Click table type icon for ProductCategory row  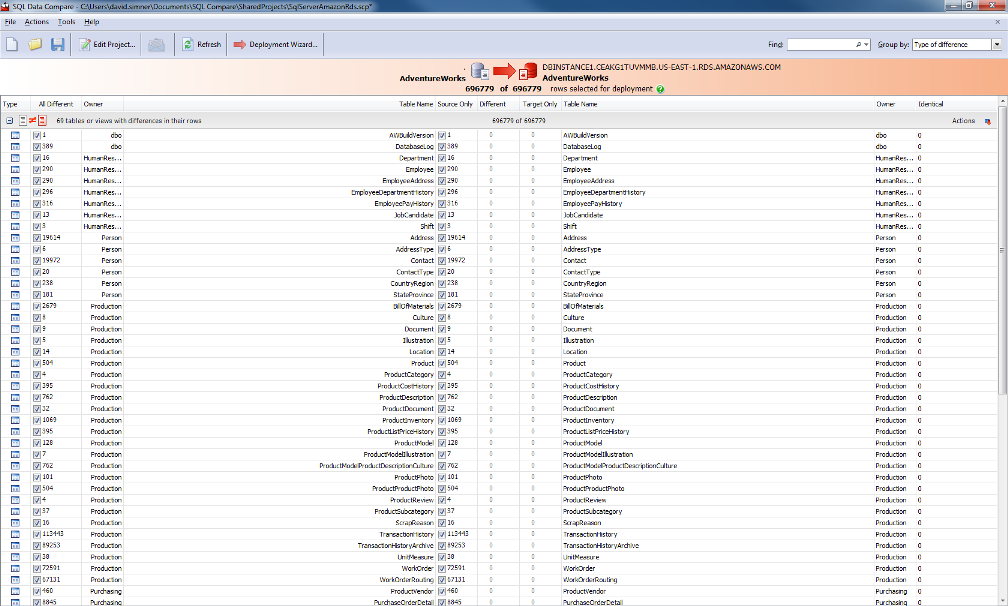[15, 375]
